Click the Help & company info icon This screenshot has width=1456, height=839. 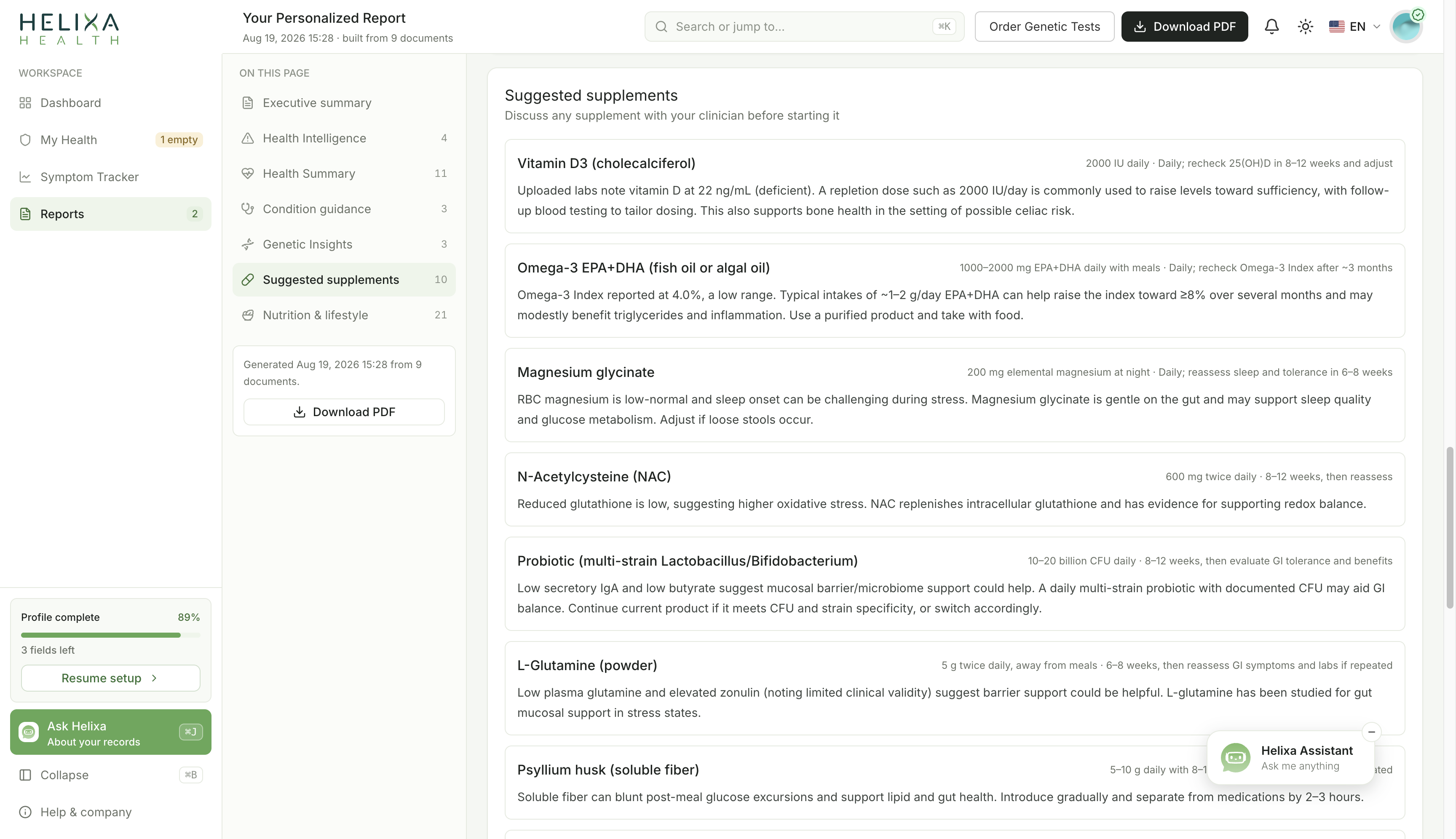point(25,812)
